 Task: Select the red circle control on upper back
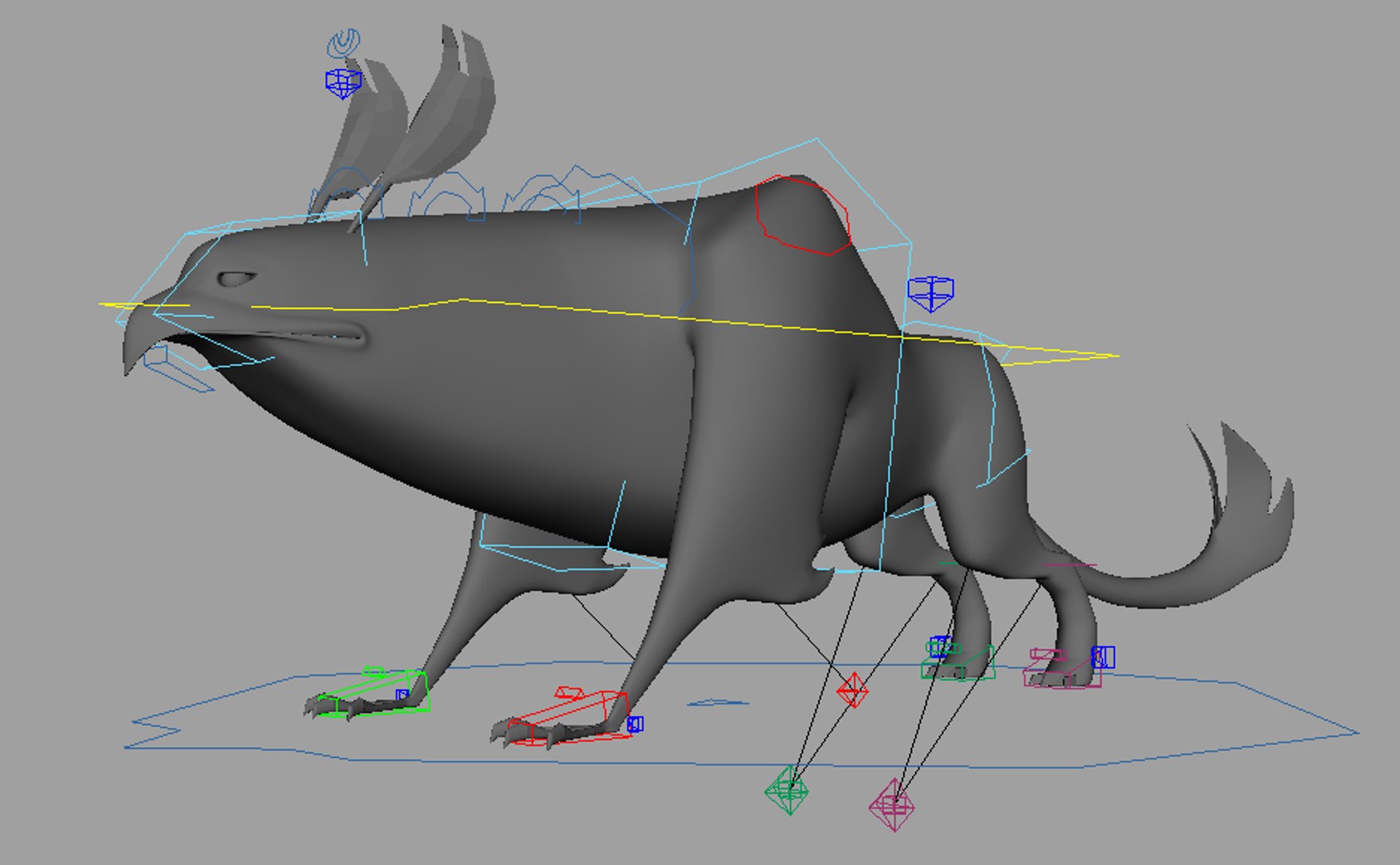802,215
